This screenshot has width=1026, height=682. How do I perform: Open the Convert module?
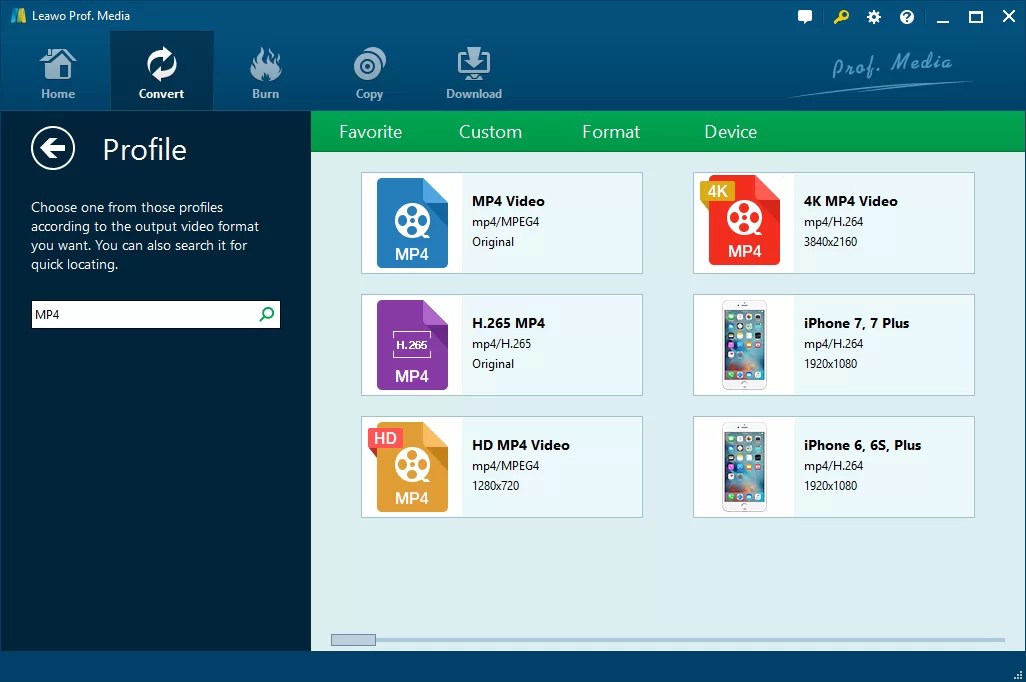162,73
